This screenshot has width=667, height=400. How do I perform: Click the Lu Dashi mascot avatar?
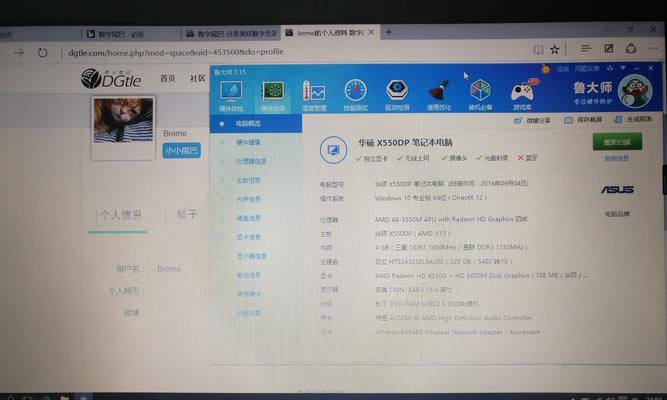634,91
